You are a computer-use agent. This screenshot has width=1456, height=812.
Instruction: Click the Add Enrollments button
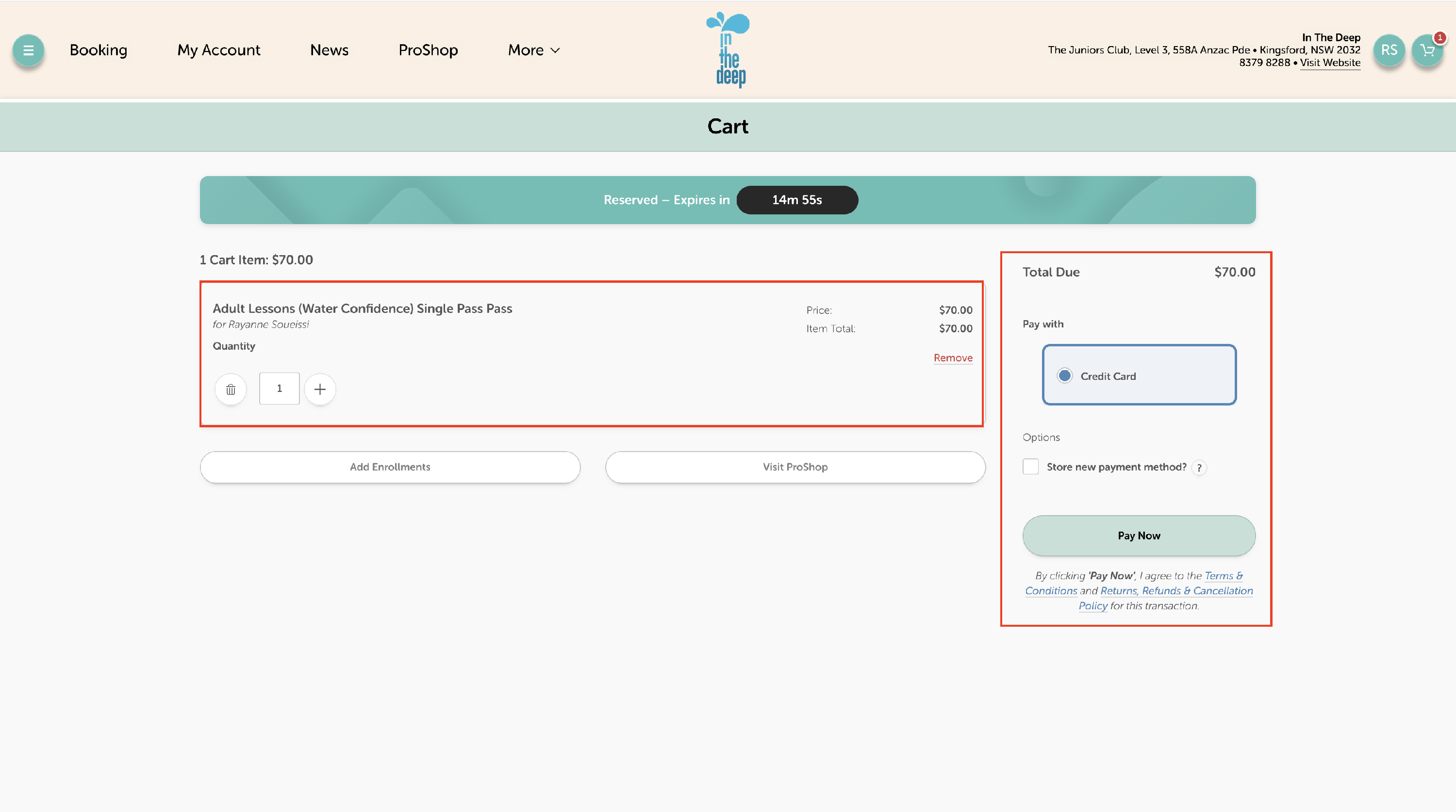point(390,467)
